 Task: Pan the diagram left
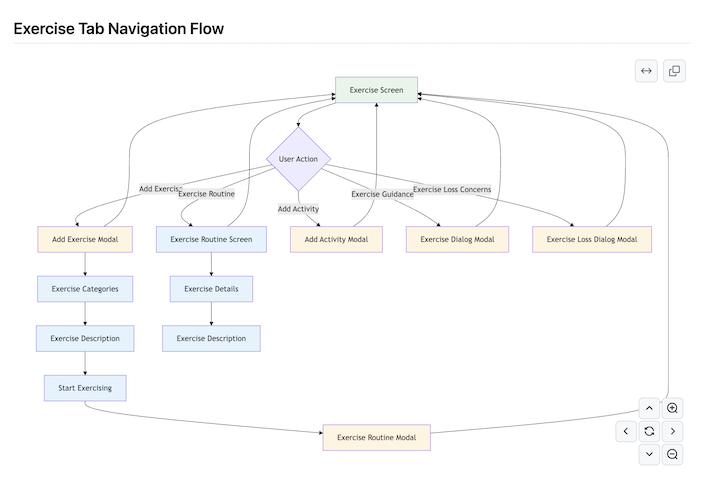tap(626, 431)
